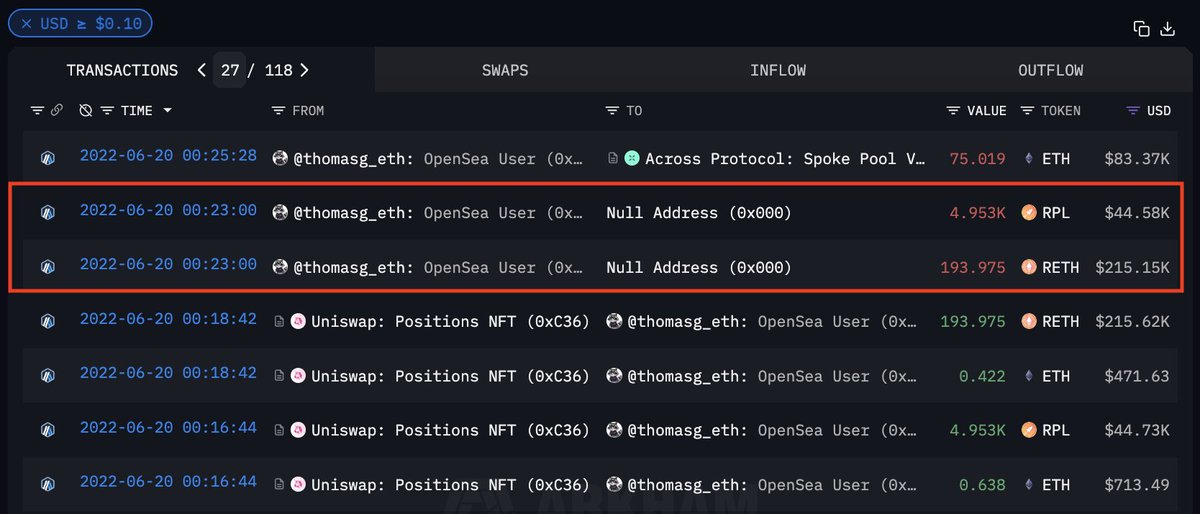Select the green value 0.422

982,376
